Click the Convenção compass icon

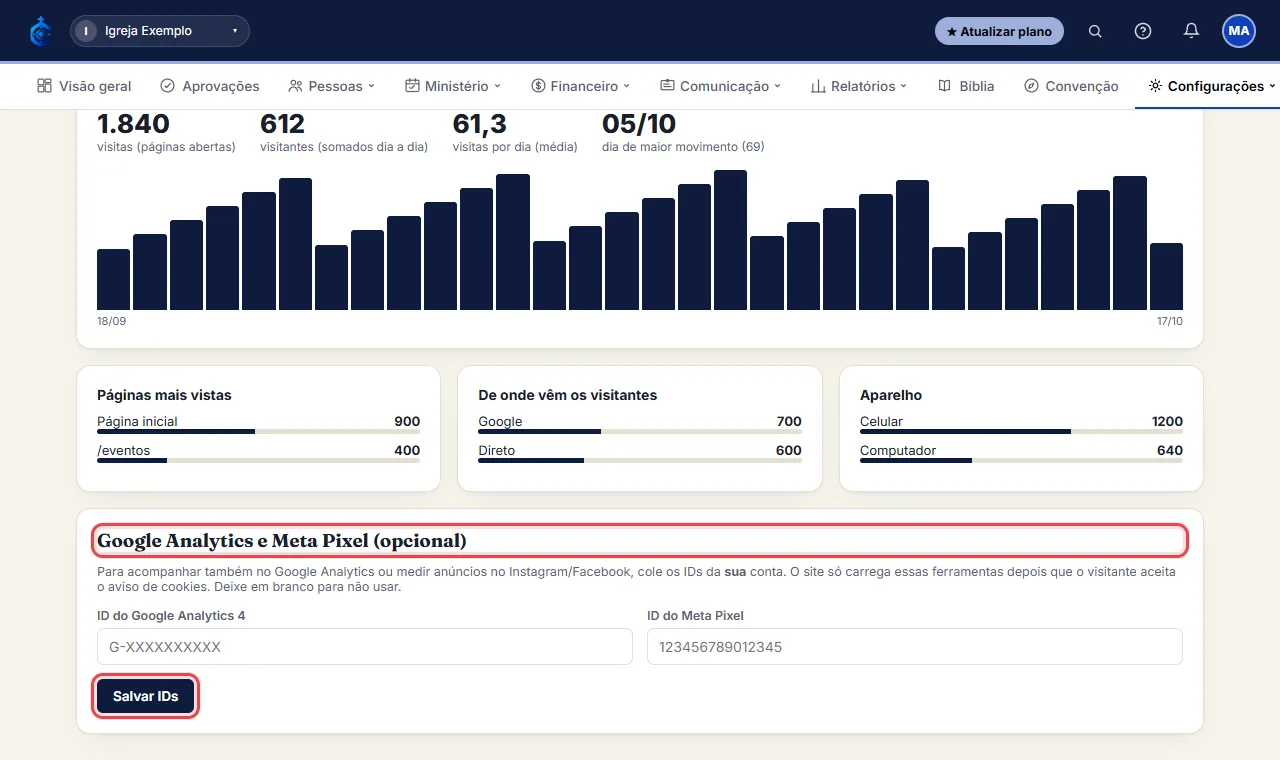(x=1031, y=86)
